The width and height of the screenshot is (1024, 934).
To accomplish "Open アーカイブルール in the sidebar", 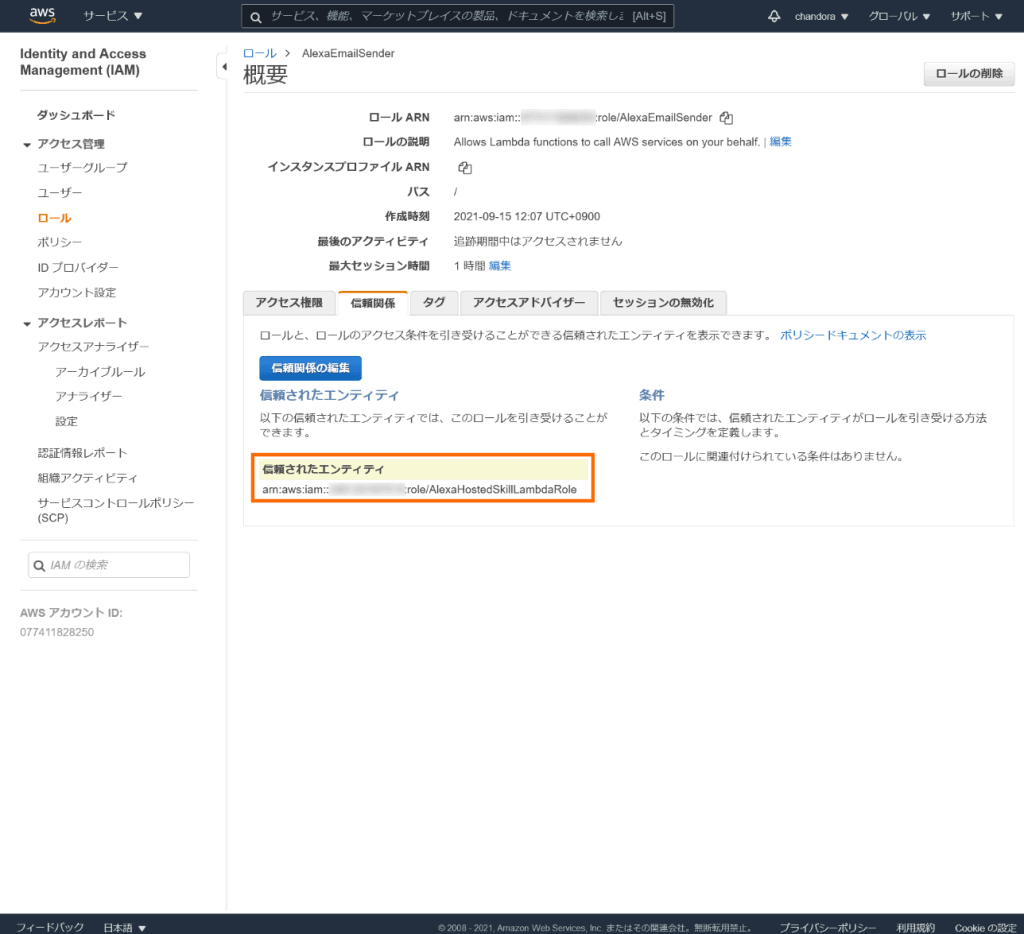I will click(x=101, y=372).
